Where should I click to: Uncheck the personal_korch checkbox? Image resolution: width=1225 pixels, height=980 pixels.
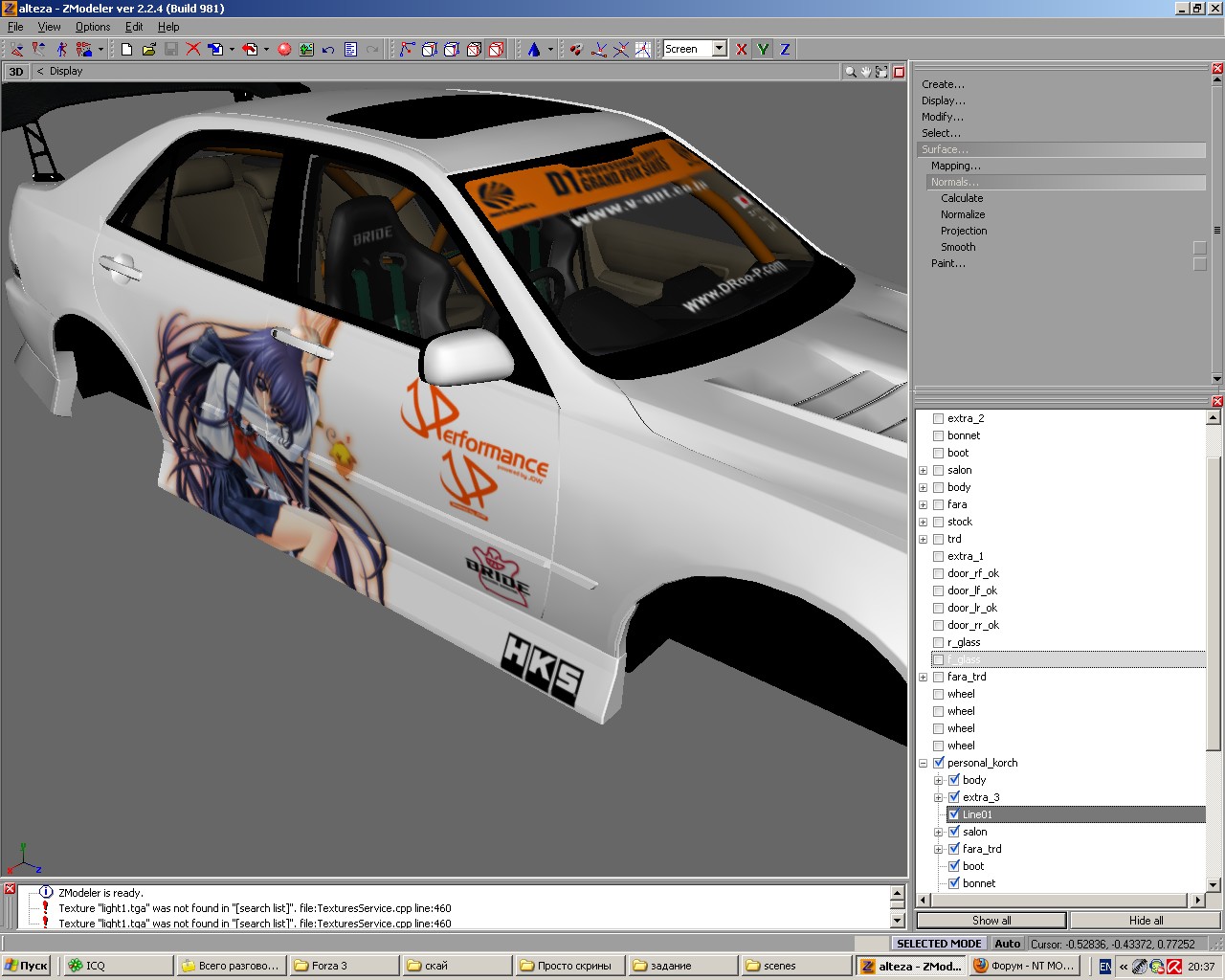938,763
